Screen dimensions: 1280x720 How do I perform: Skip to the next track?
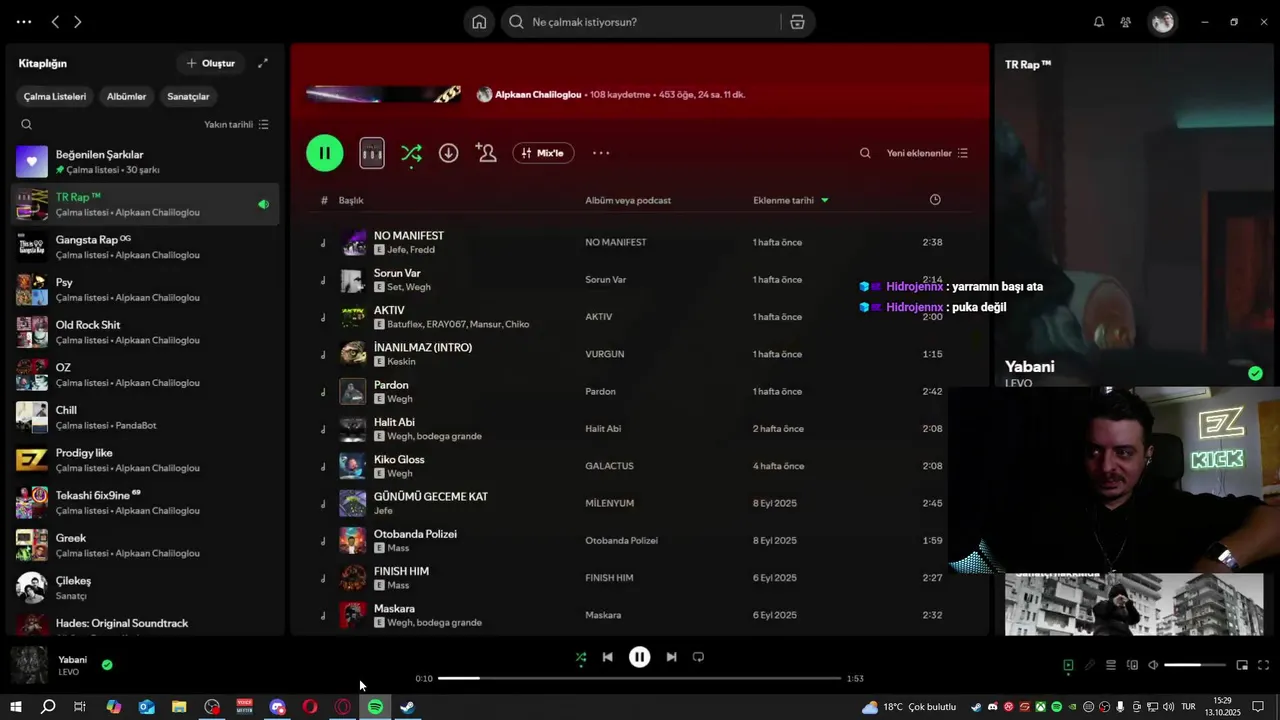671,657
